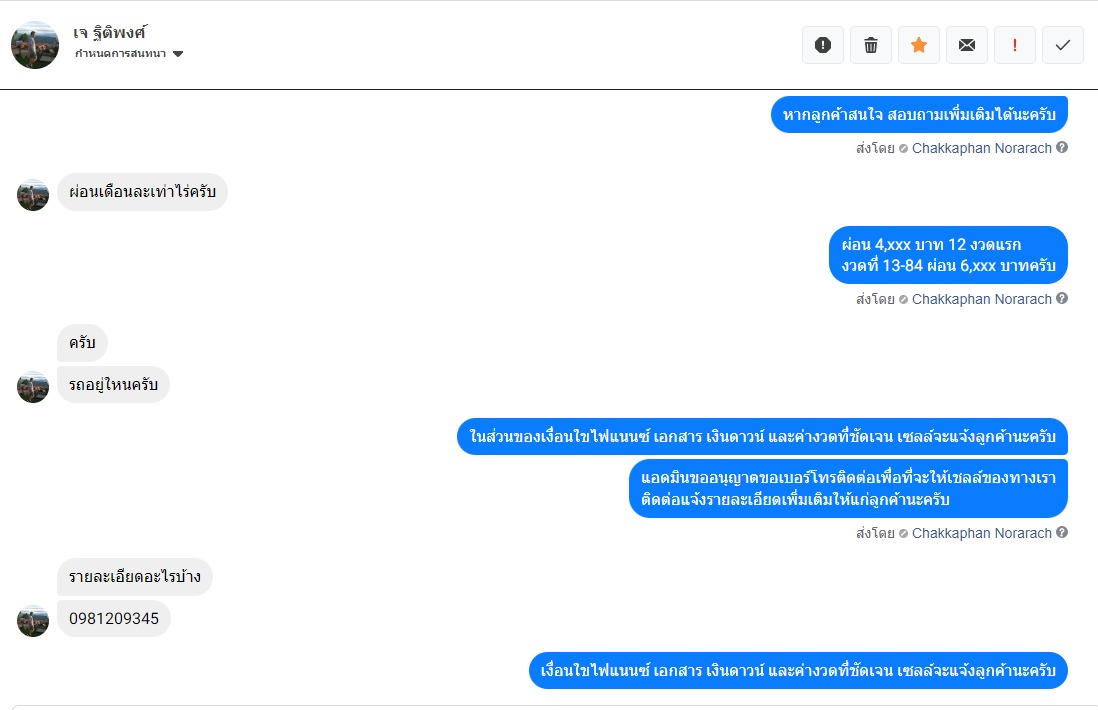Click the customer name เจ ฐิติพงศ์

coord(110,32)
